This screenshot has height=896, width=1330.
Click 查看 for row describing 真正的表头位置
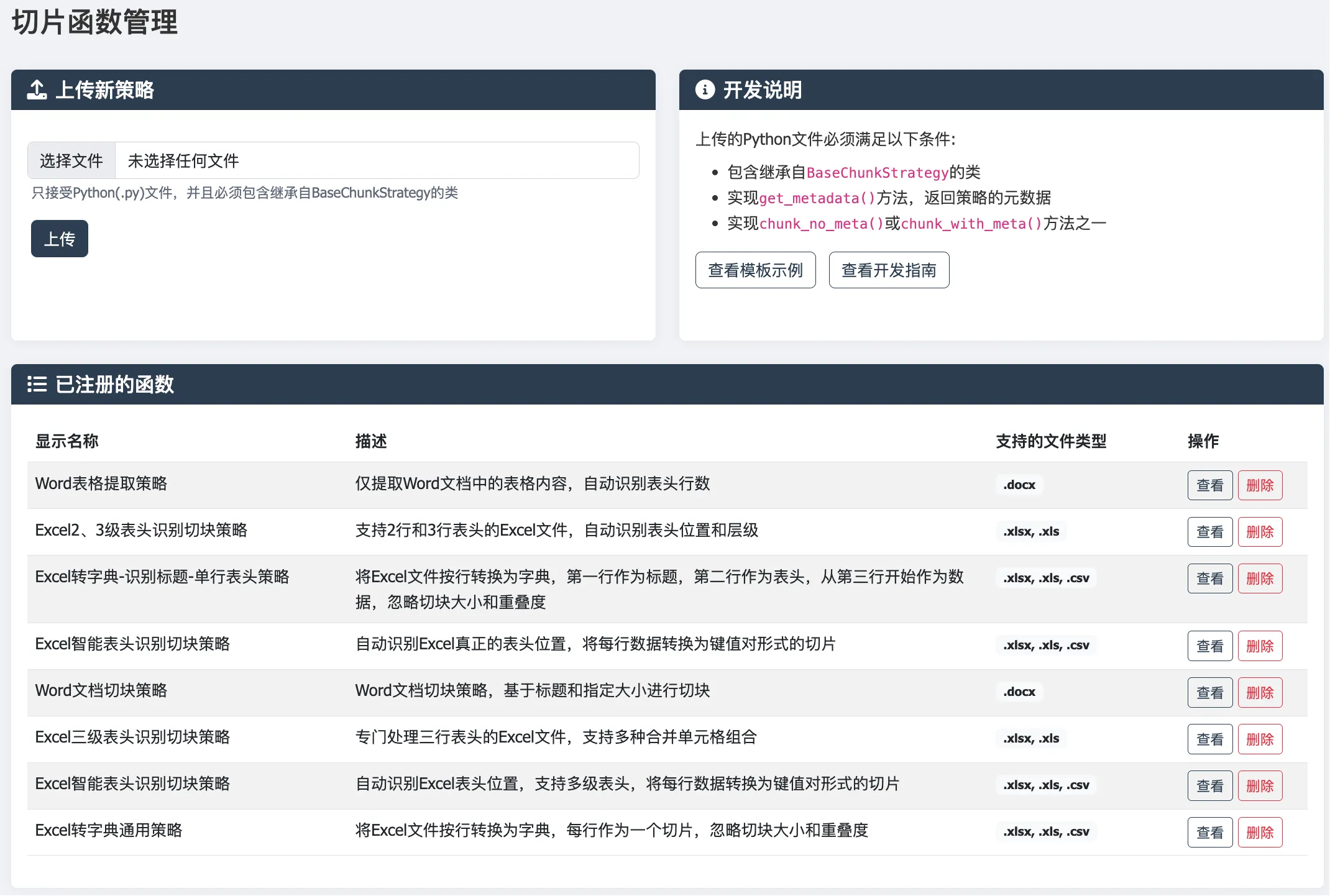coord(1209,646)
